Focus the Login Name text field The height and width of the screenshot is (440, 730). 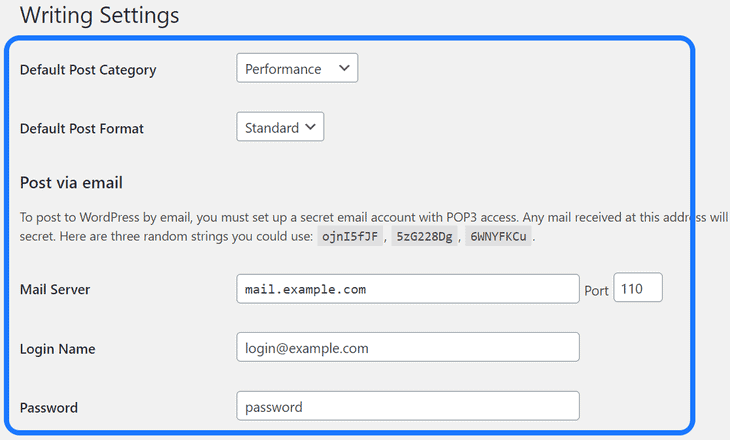click(x=408, y=348)
